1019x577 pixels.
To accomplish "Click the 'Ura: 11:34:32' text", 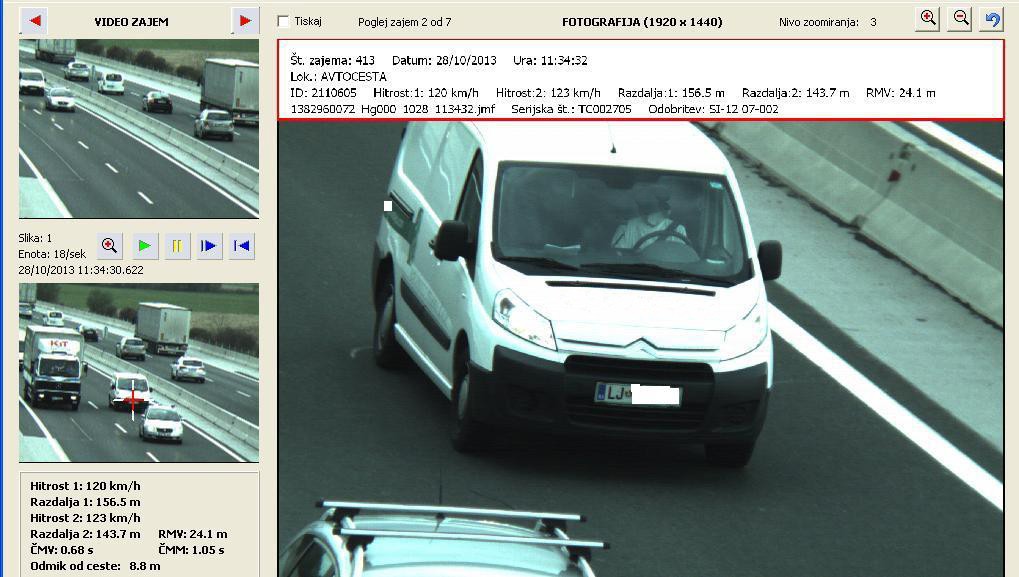I will pos(550,60).
